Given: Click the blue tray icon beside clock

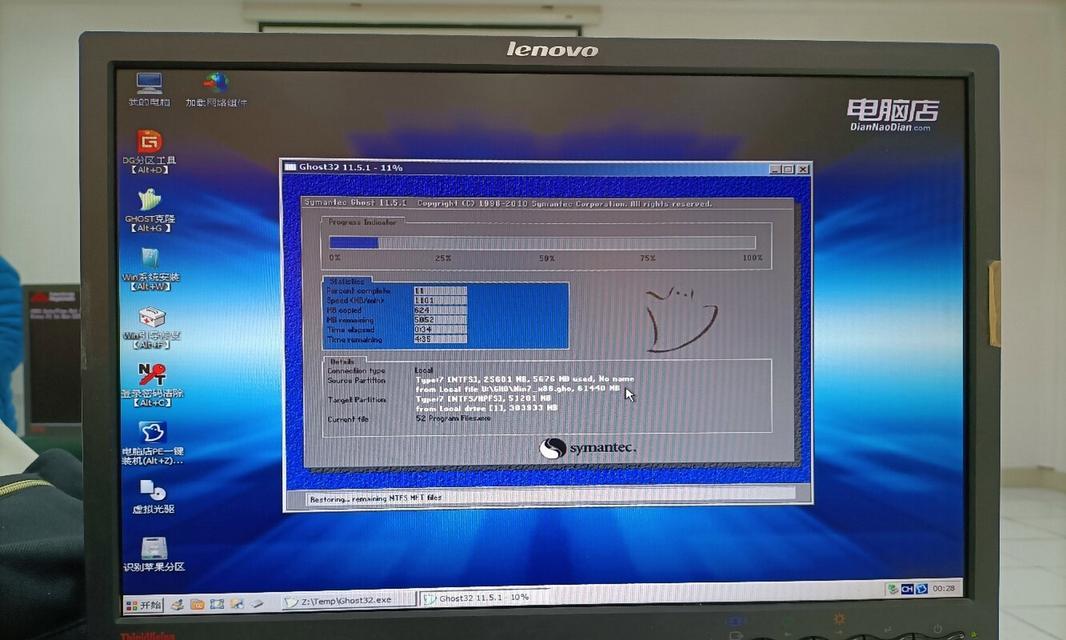Looking at the screenshot, I should coord(921,589).
